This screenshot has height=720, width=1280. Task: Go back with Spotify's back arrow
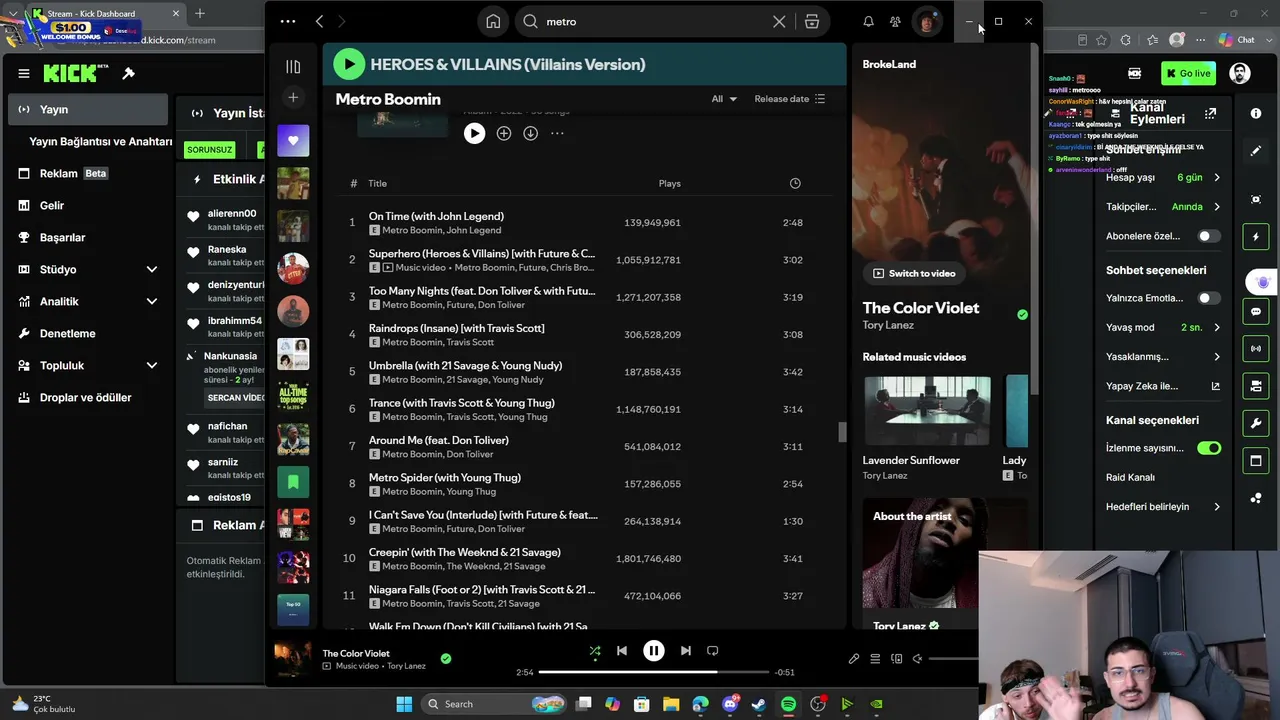pyautogui.click(x=319, y=21)
